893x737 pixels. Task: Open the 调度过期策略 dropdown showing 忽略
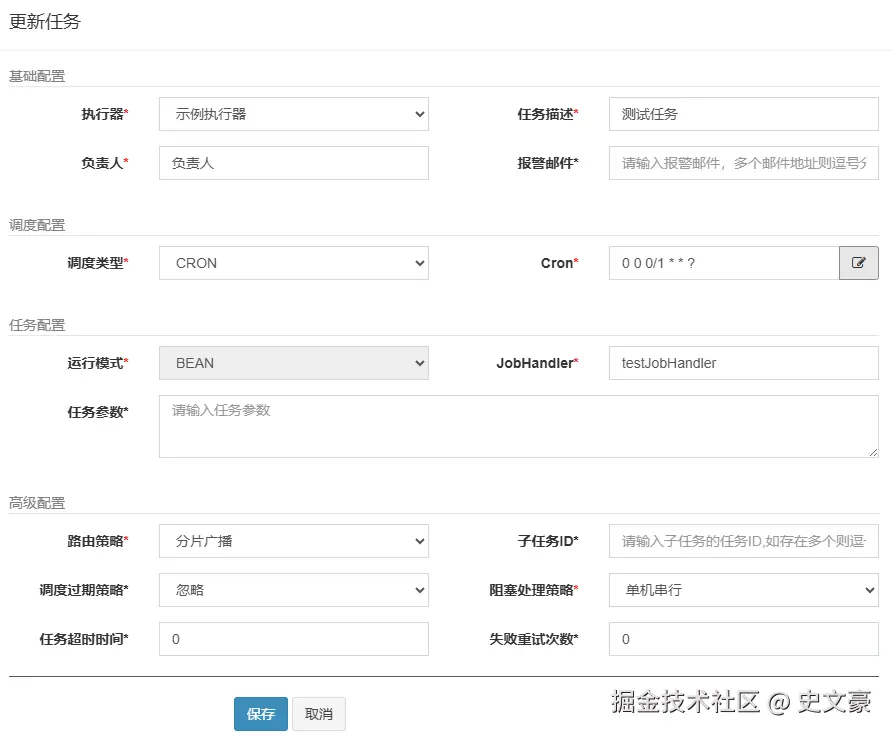(294, 589)
